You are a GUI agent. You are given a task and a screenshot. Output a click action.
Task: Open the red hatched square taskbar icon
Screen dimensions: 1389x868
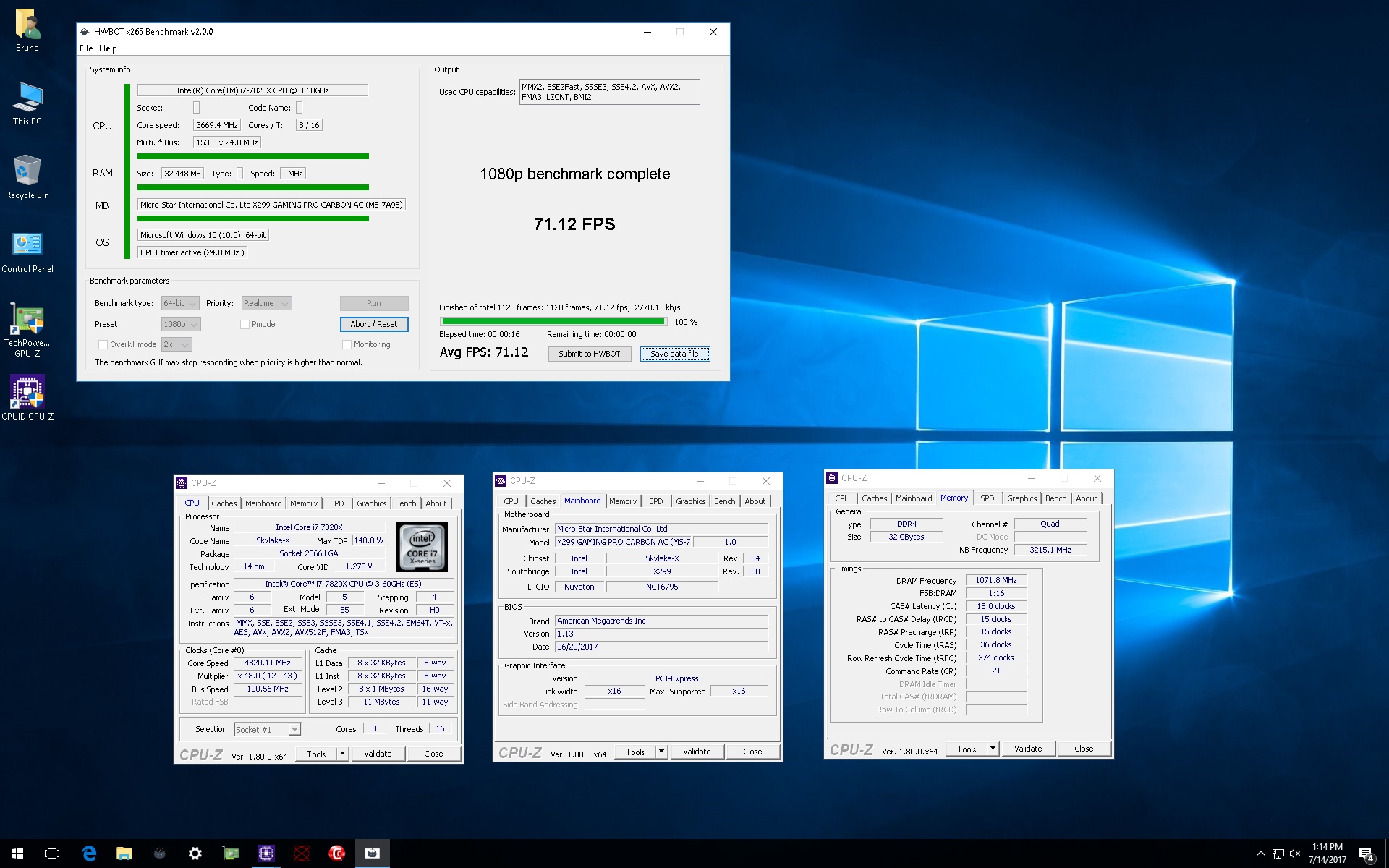pyautogui.click(x=302, y=854)
